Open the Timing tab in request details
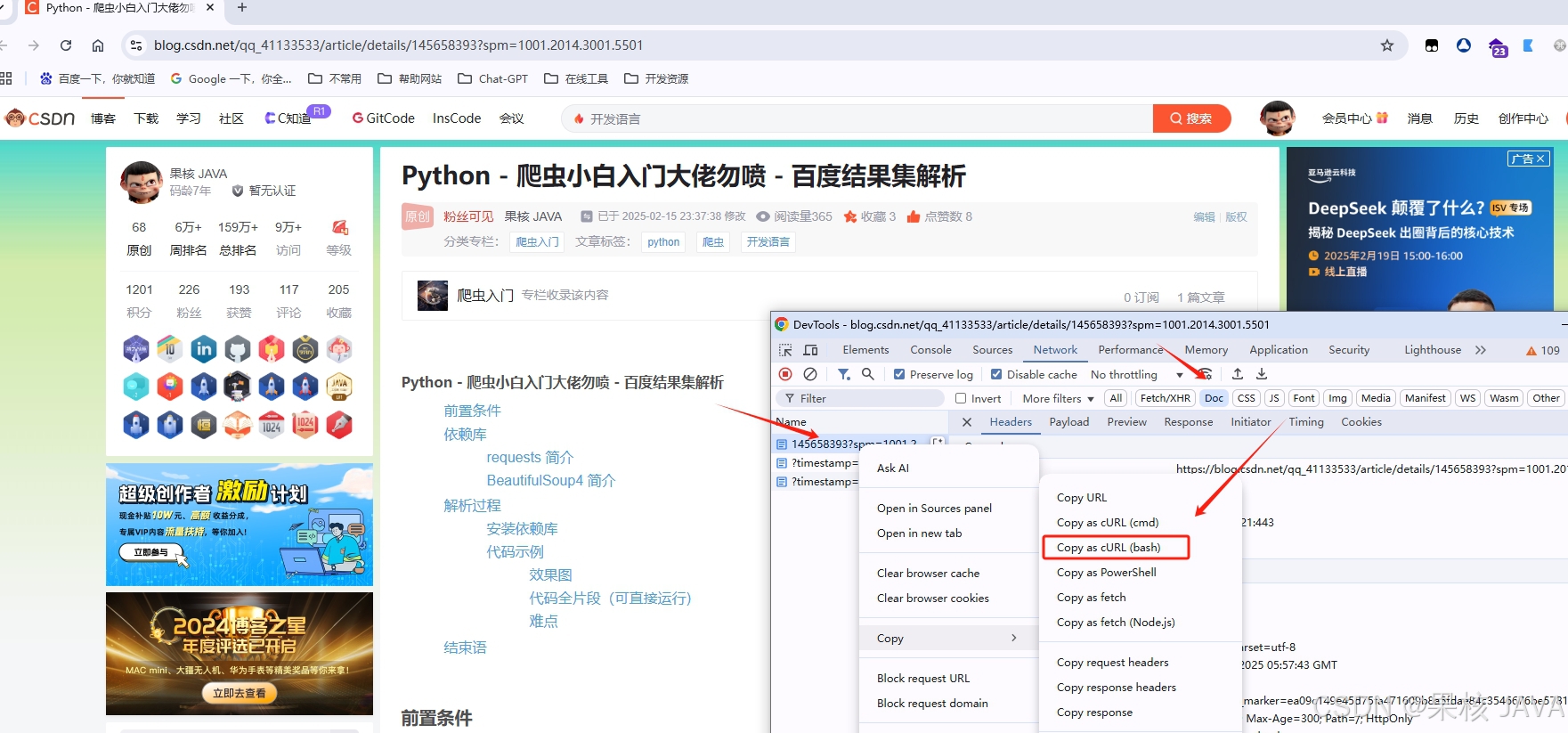Screen dimensions: 1568x733 1305,422
